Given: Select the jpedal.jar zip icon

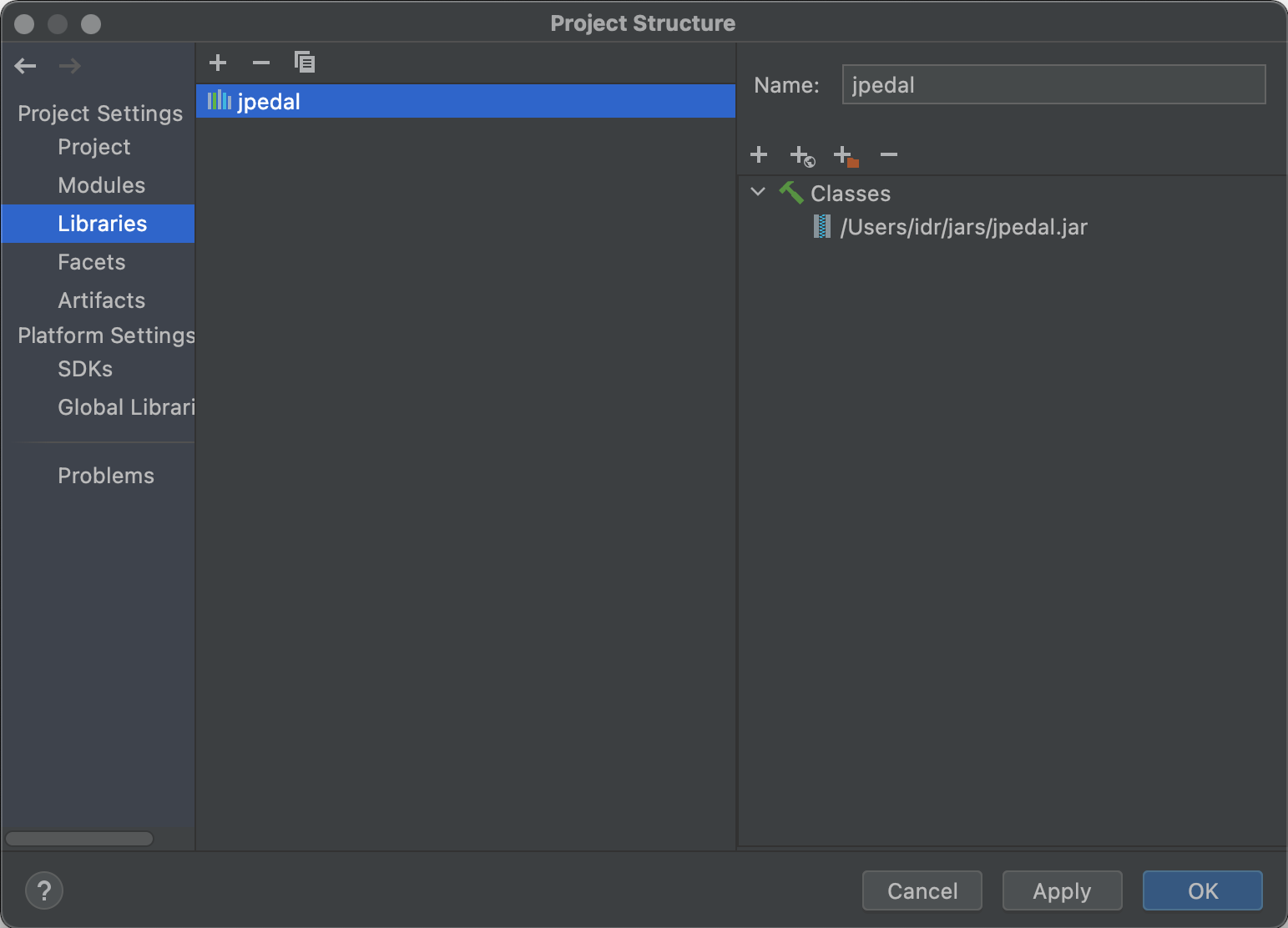Looking at the screenshot, I should 823,226.
